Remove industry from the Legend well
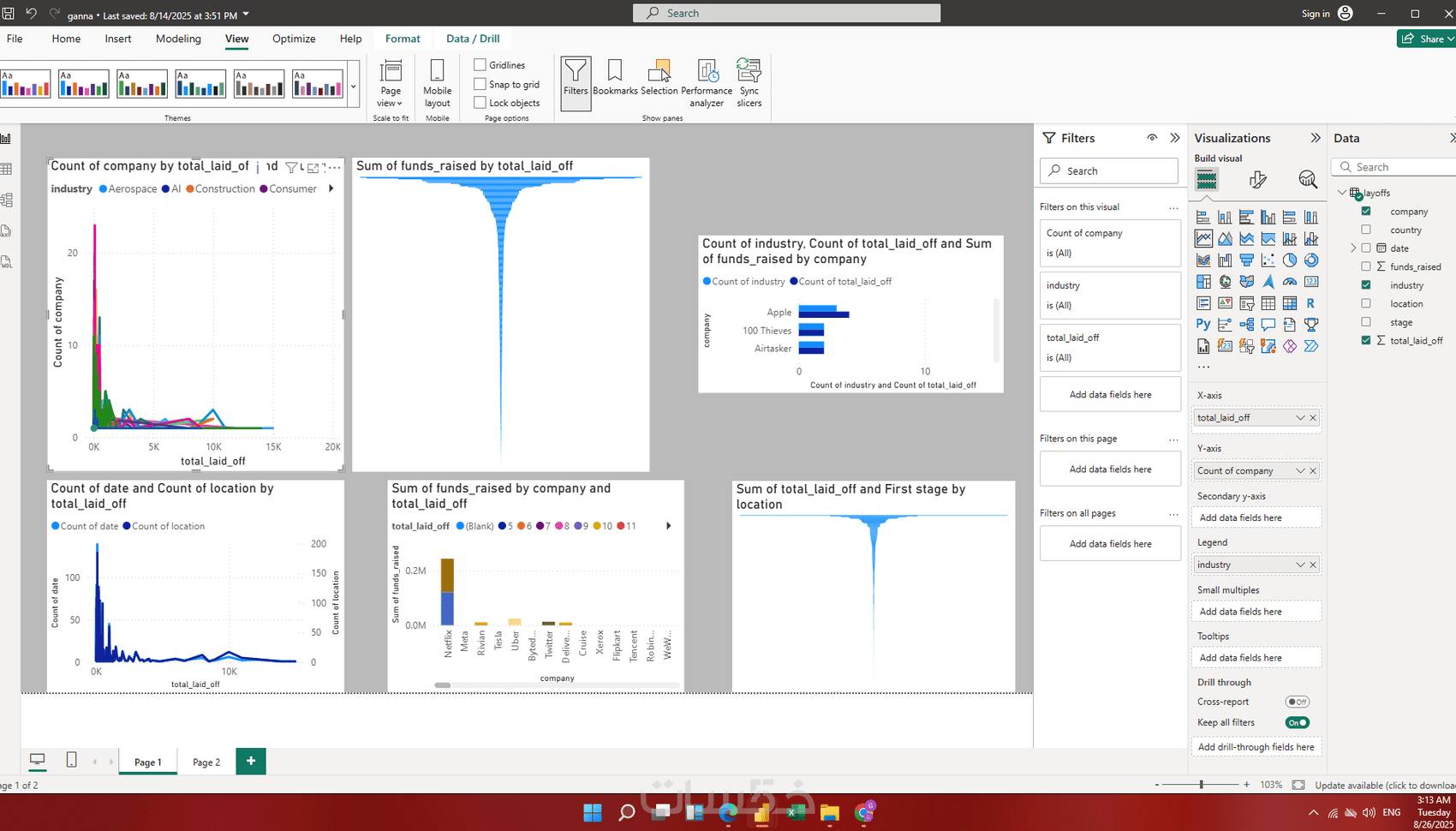 pyautogui.click(x=1313, y=565)
